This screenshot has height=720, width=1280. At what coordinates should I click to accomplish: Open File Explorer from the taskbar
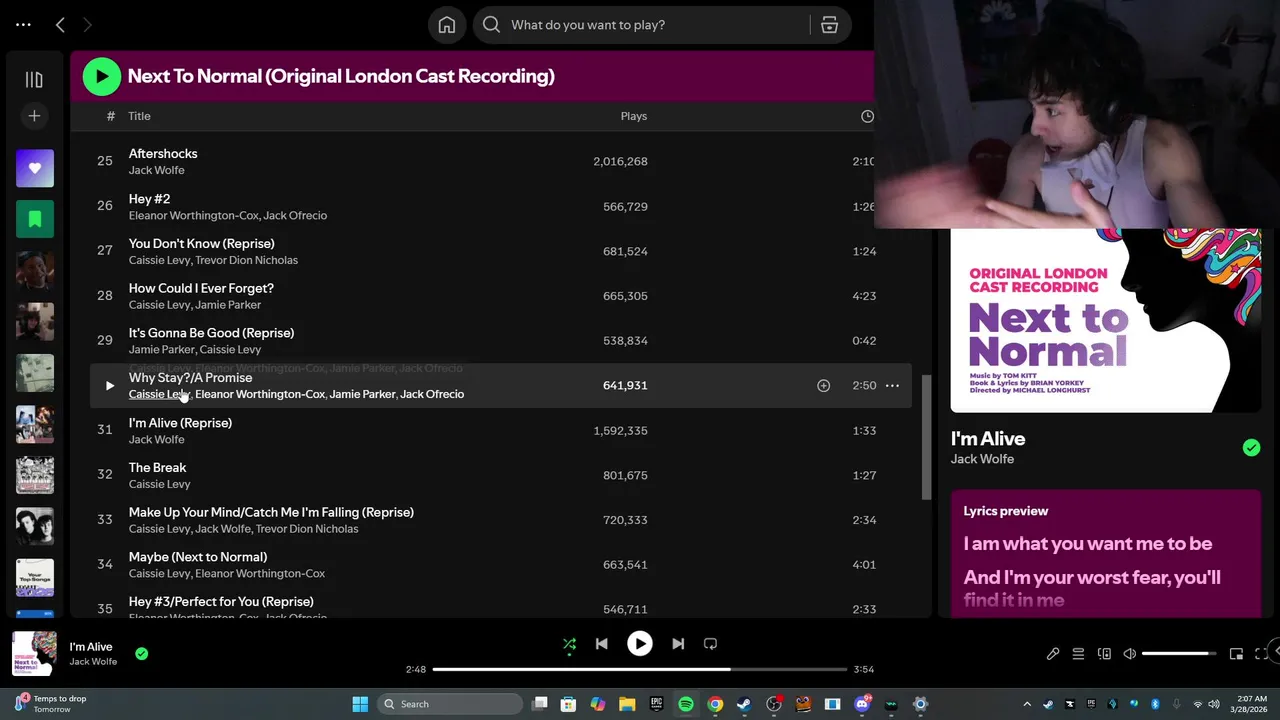(x=627, y=704)
